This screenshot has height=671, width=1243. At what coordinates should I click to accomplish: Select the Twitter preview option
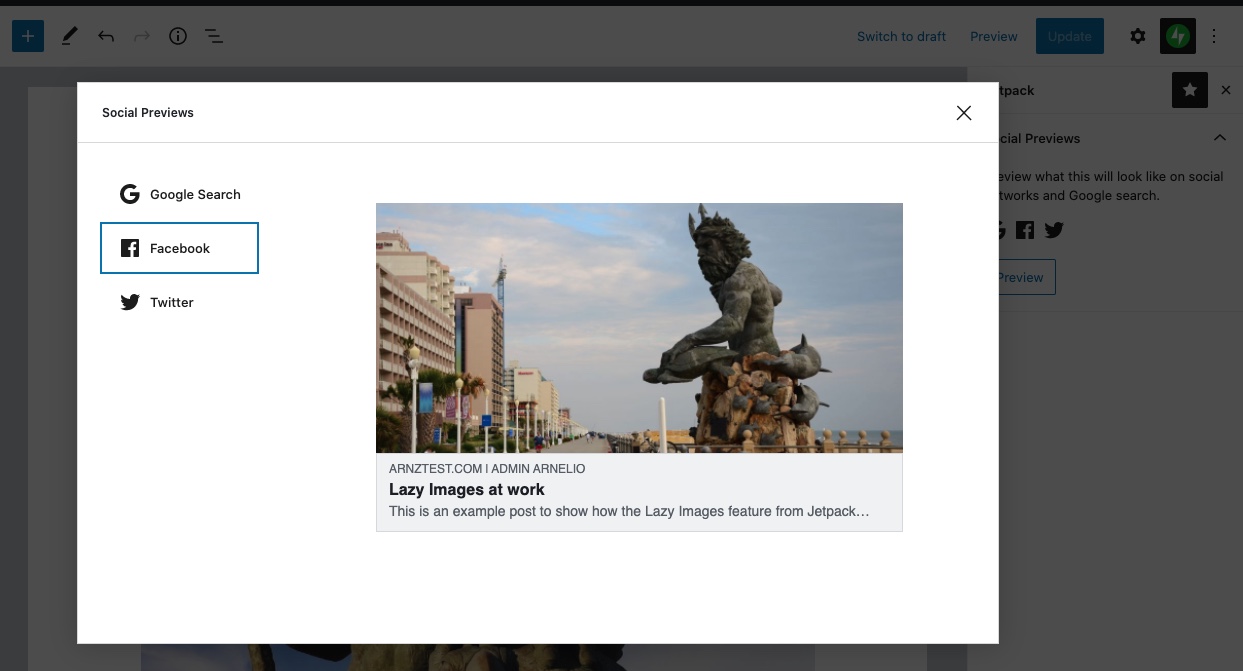[x=170, y=302]
